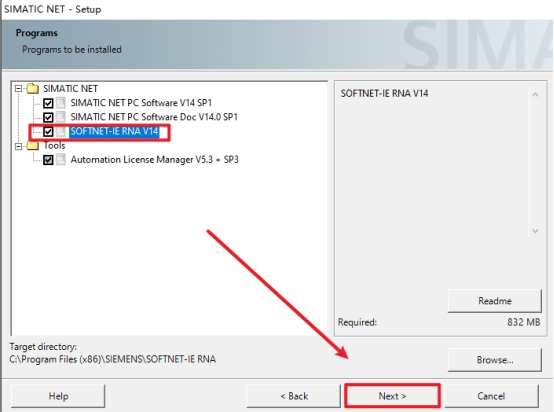Select SIMATIC NET PC Software V14 SP1 row
The height and width of the screenshot is (412, 554).
pyautogui.click(x=141, y=103)
